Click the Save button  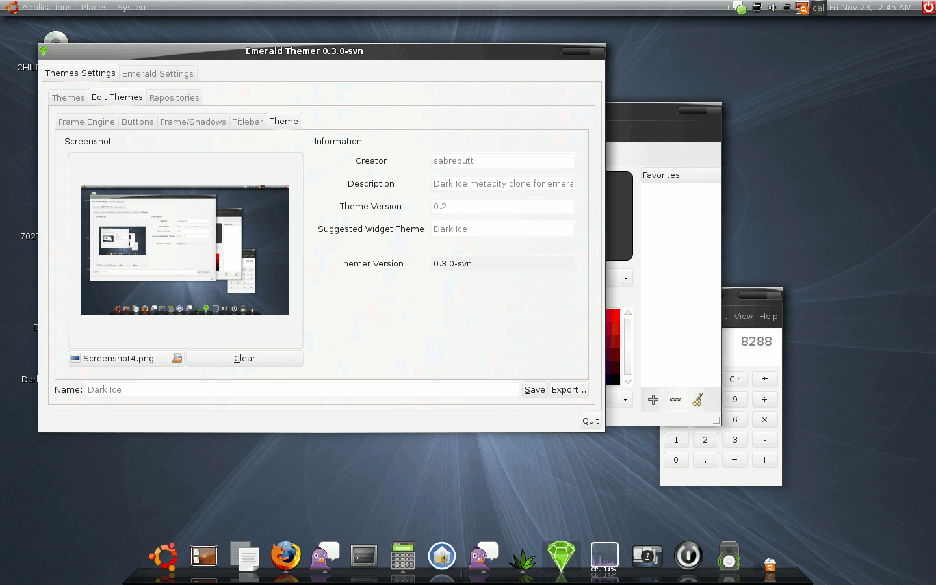click(534, 390)
